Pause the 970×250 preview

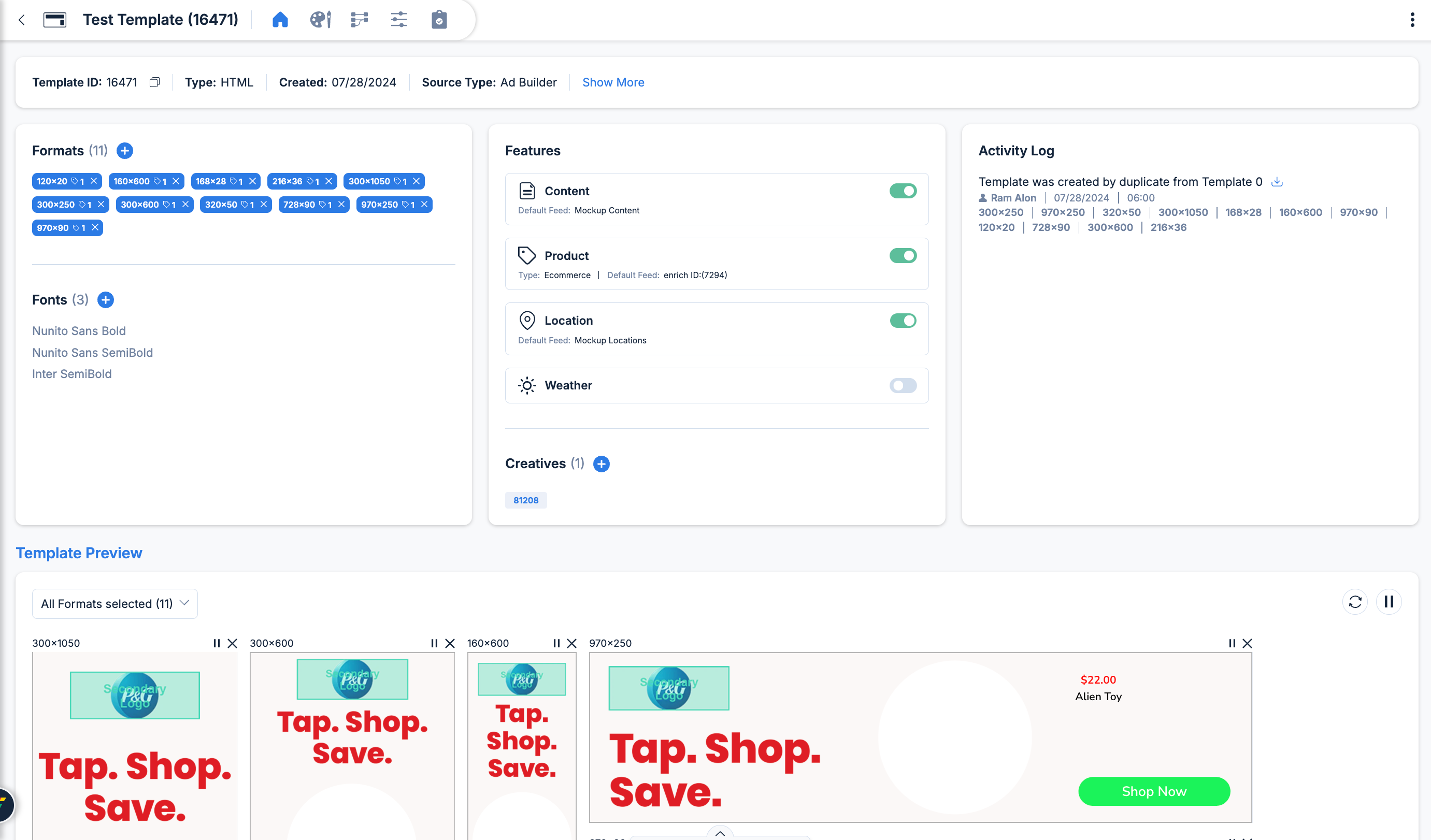[1232, 643]
